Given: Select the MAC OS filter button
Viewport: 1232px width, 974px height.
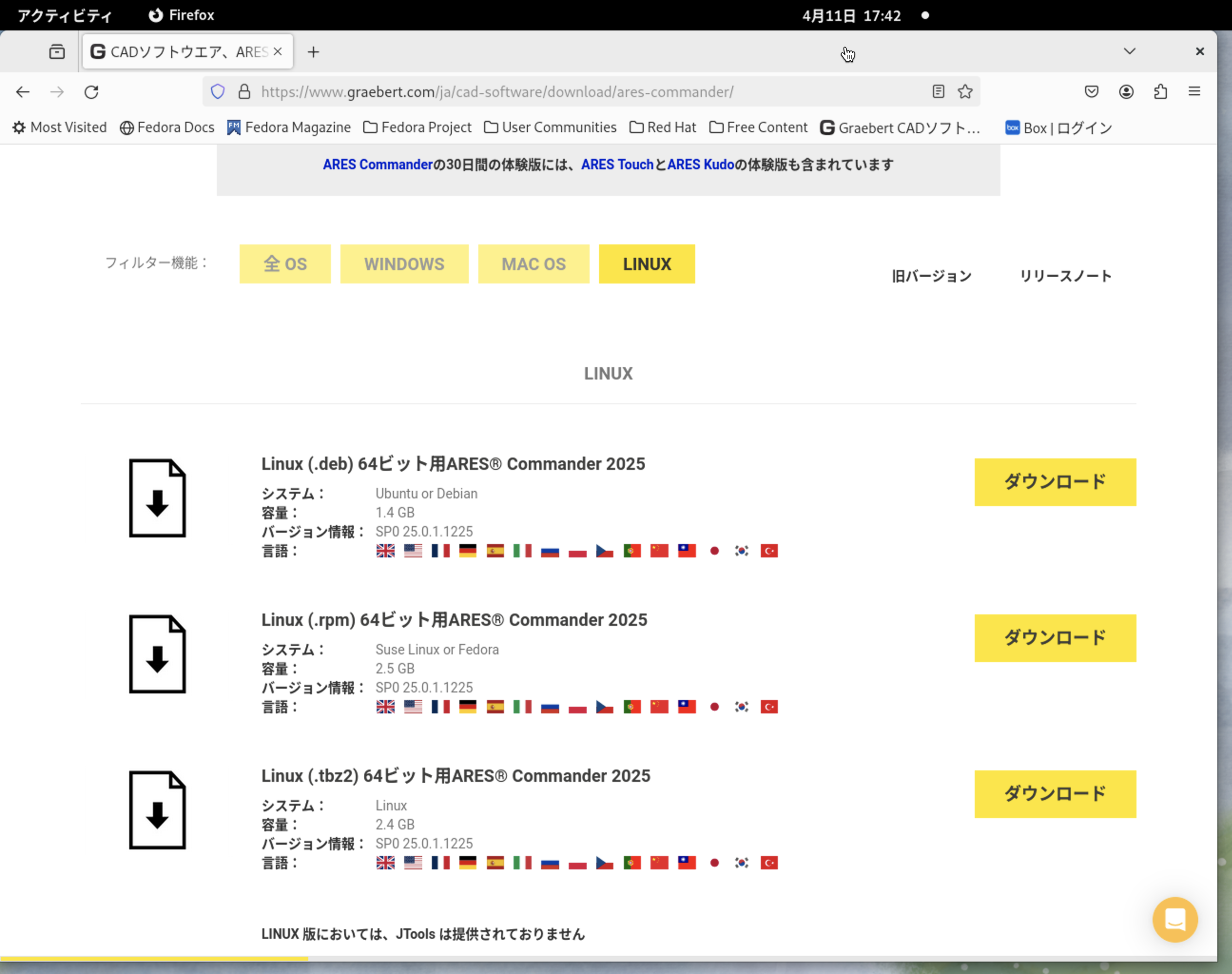Looking at the screenshot, I should click(534, 264).
